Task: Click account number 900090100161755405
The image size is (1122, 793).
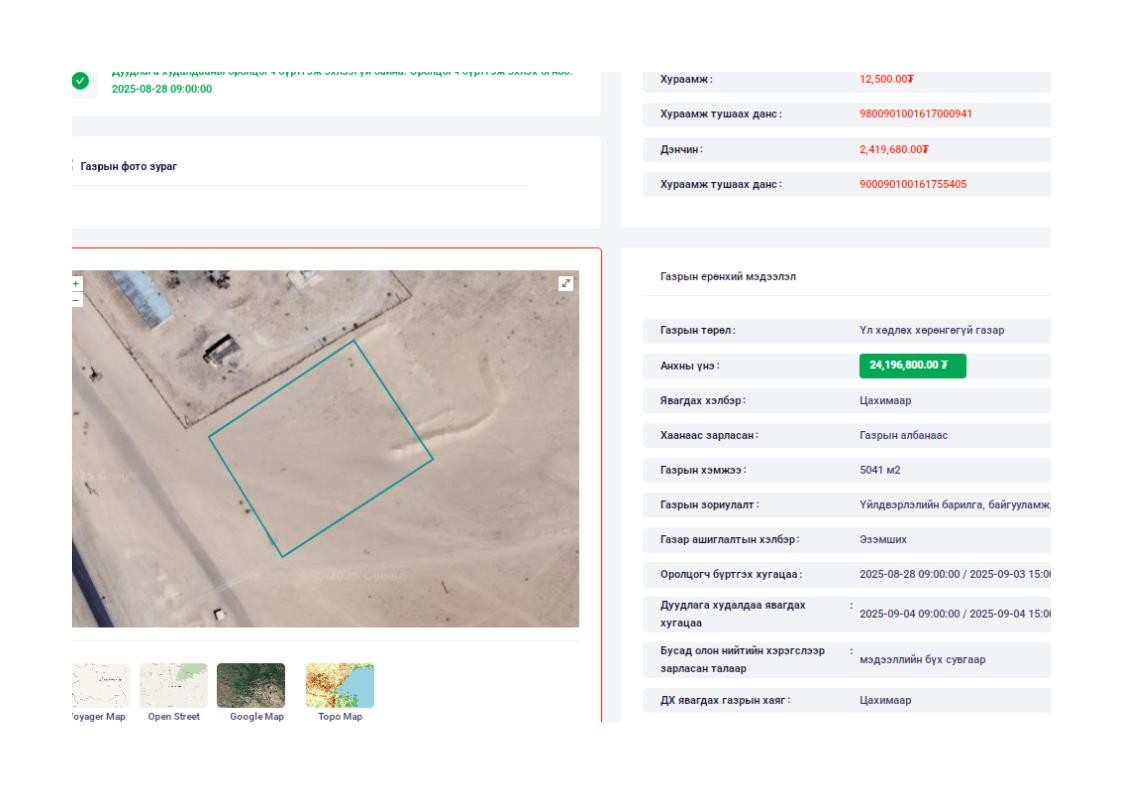Action: click(912, 184)
